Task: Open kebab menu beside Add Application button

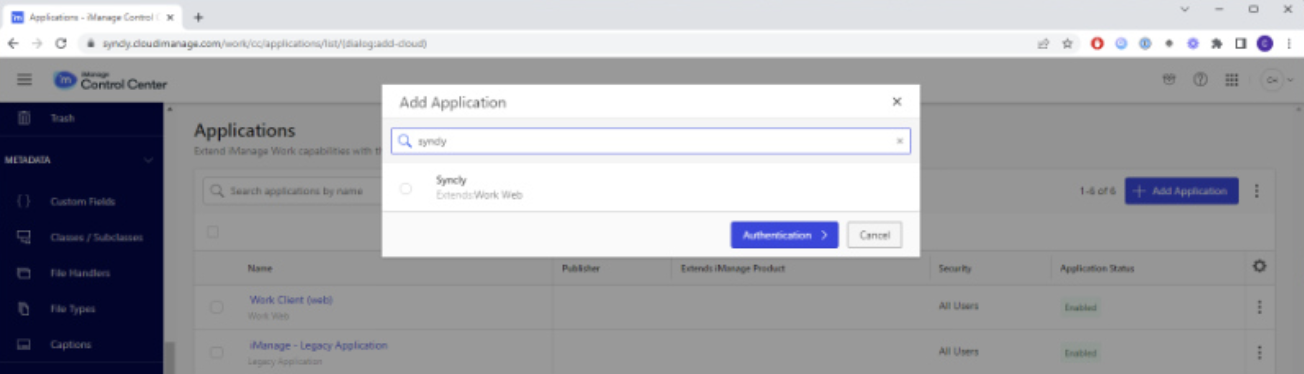Action: click(x=1257, y=190)
